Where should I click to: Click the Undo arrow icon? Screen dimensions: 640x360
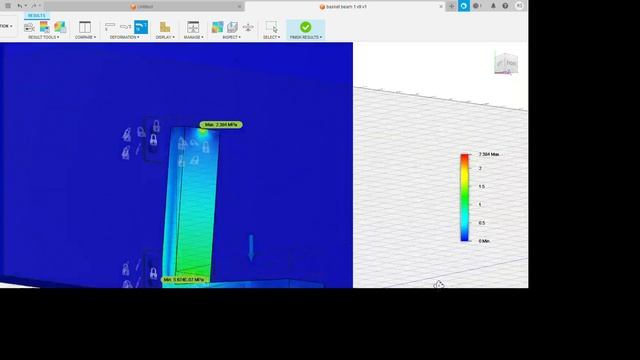(20, 6)
